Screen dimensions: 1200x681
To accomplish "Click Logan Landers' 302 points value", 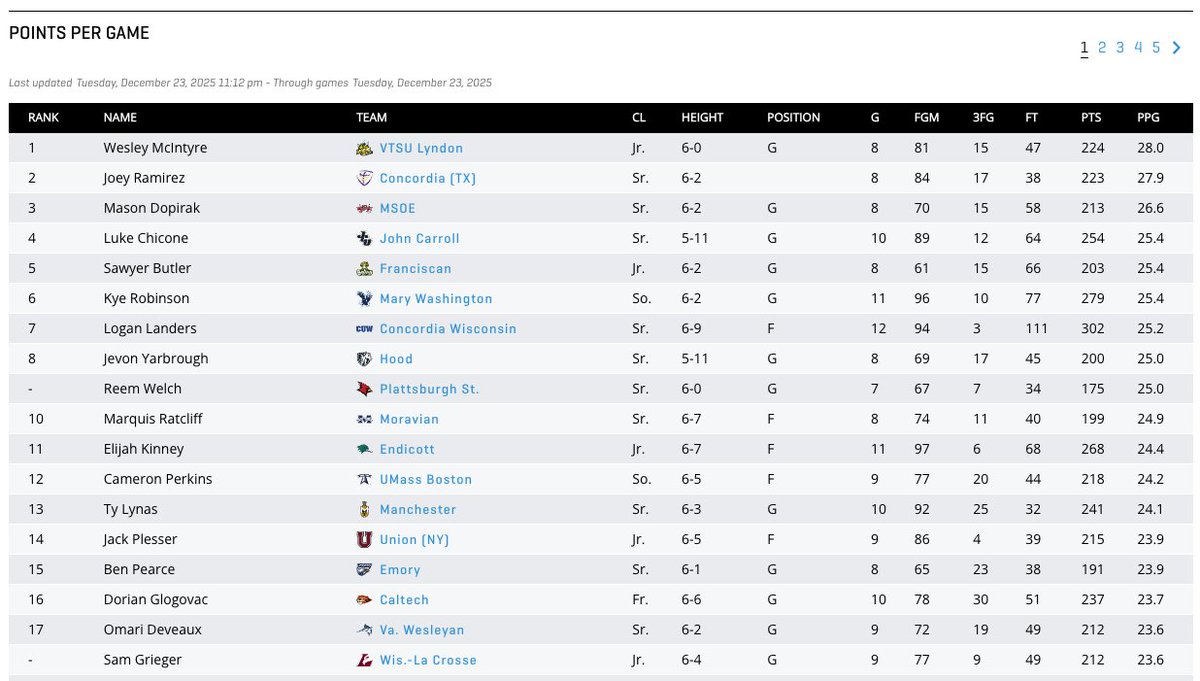I will click(x=1093, y=328).
